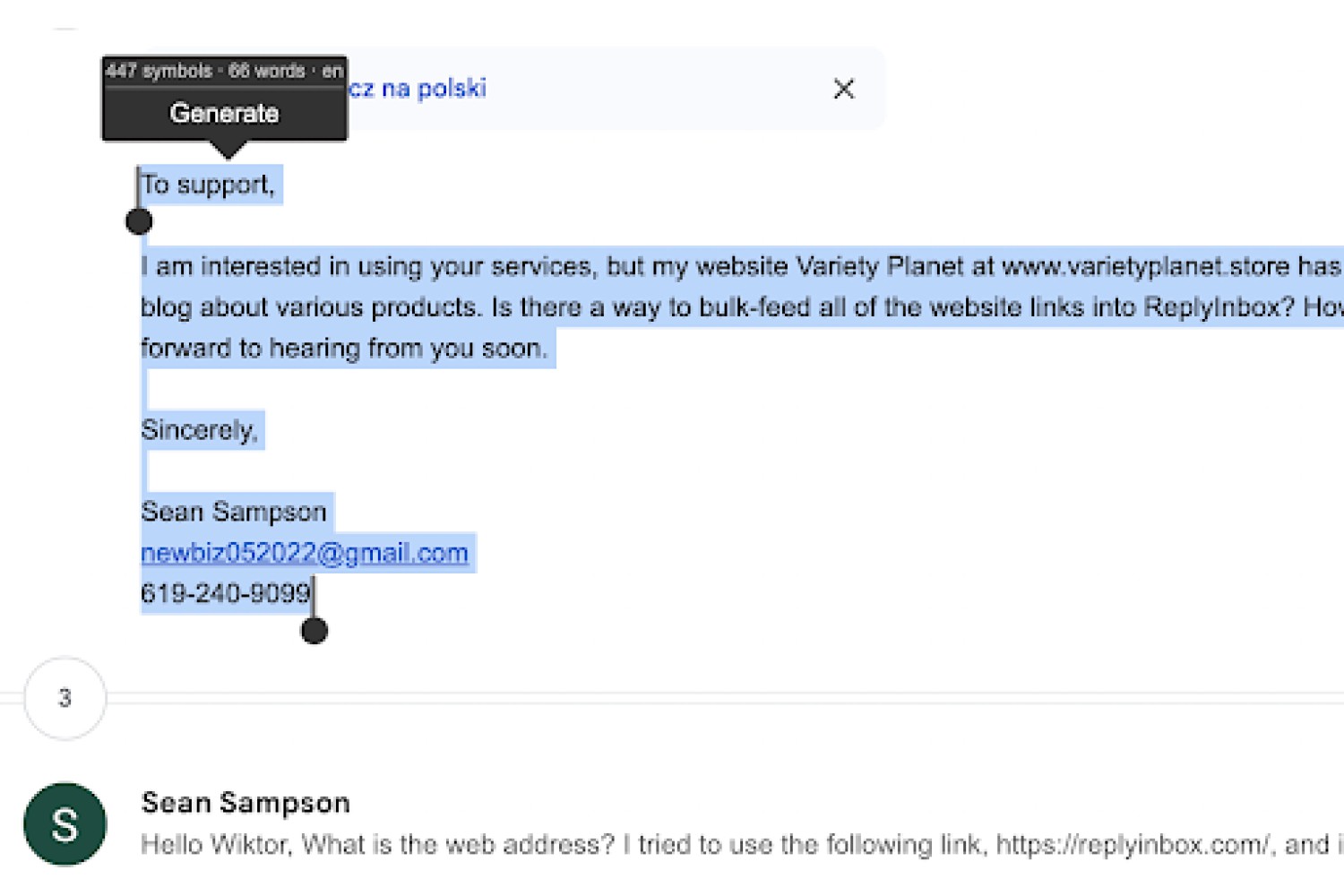Click the Sean Sampson sender name

(246, 803)
